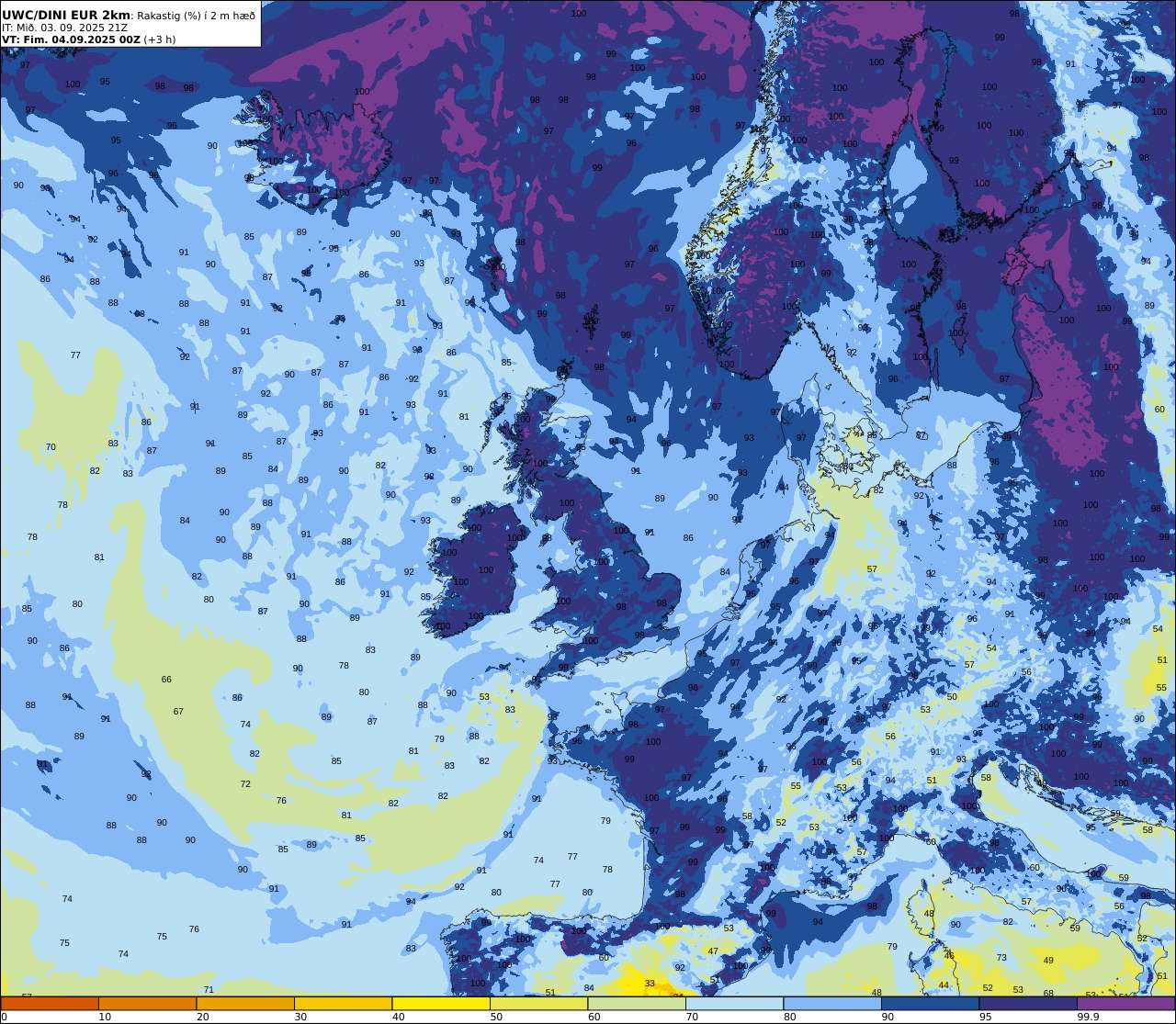Click the "Rakastig (%) í 2 m hæð" label
Viewport: 1176px width, 1024px height.
(x=196, y=16)
